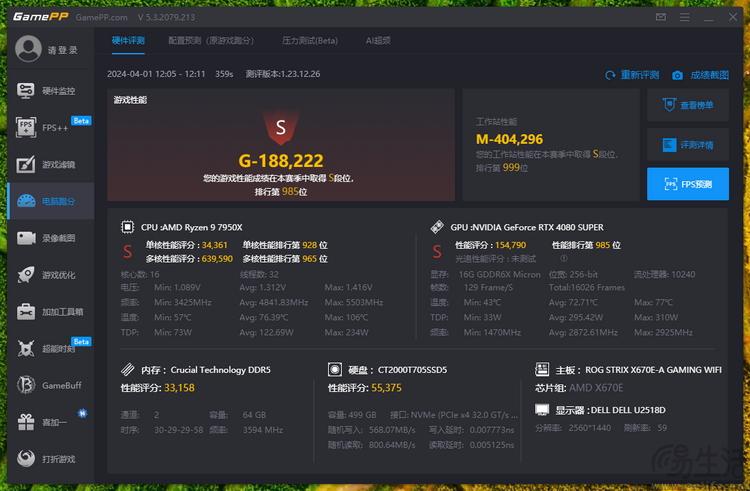Click CT2000T705SSD5 disk name
The width and height of the screenshot is (750, 491).
pos(412,370)
